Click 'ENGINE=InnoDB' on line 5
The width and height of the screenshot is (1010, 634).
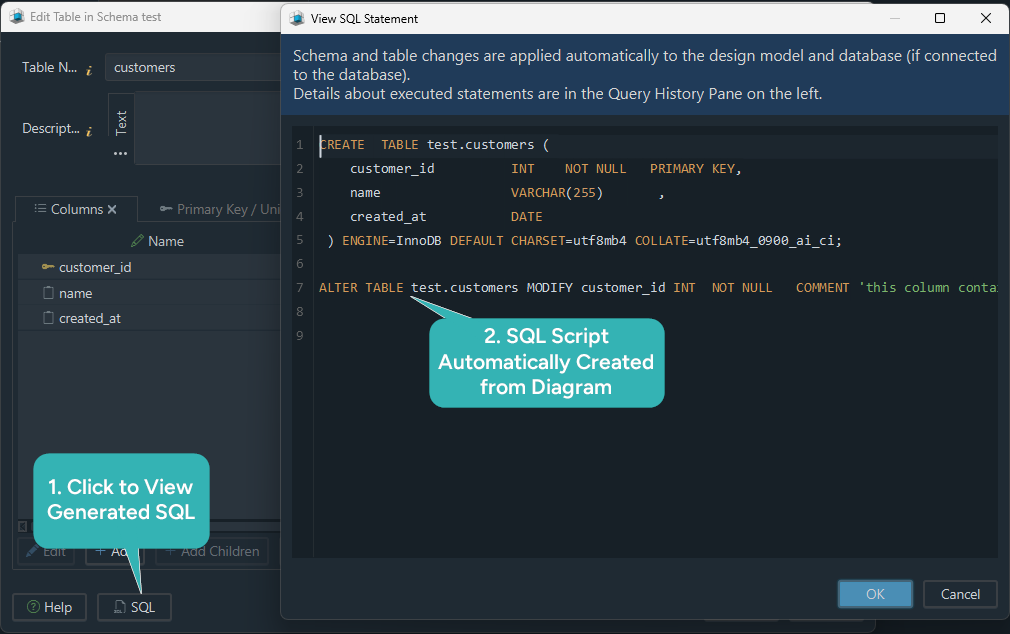[x=391, y=240]
